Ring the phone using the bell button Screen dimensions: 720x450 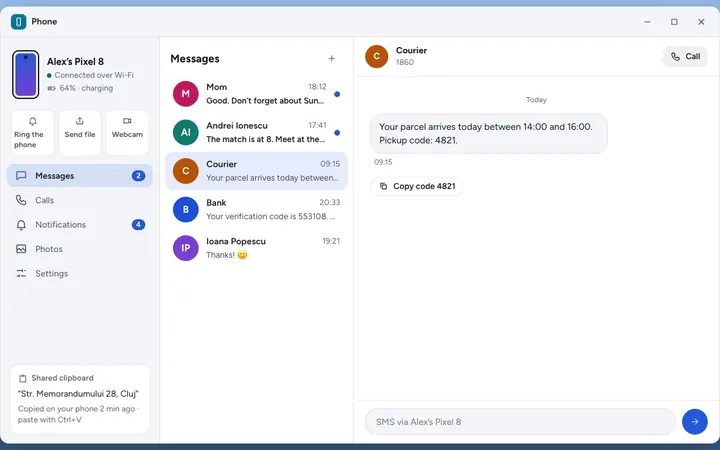tap(33, 132)
